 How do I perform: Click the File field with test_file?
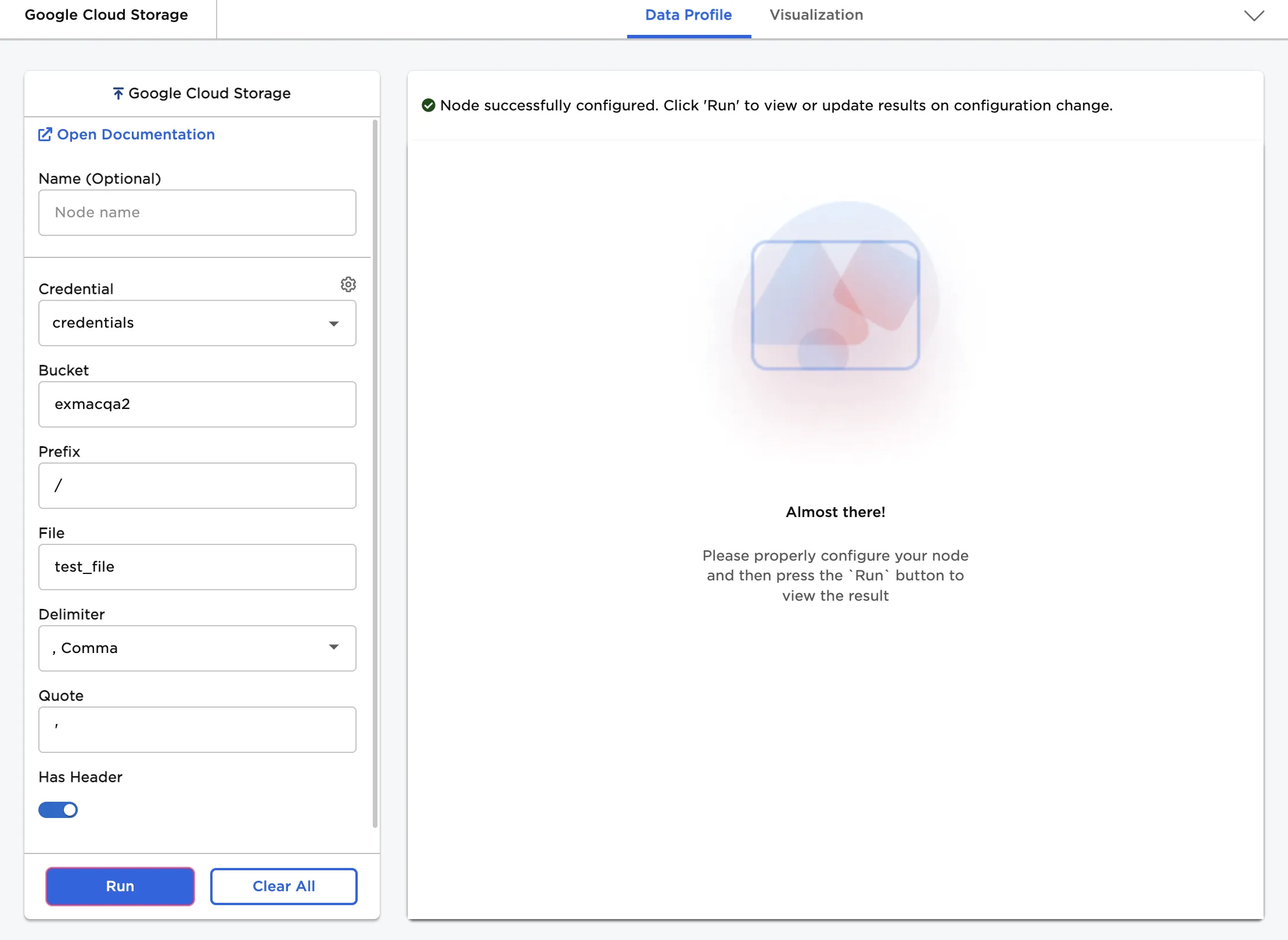coord(197,567)
